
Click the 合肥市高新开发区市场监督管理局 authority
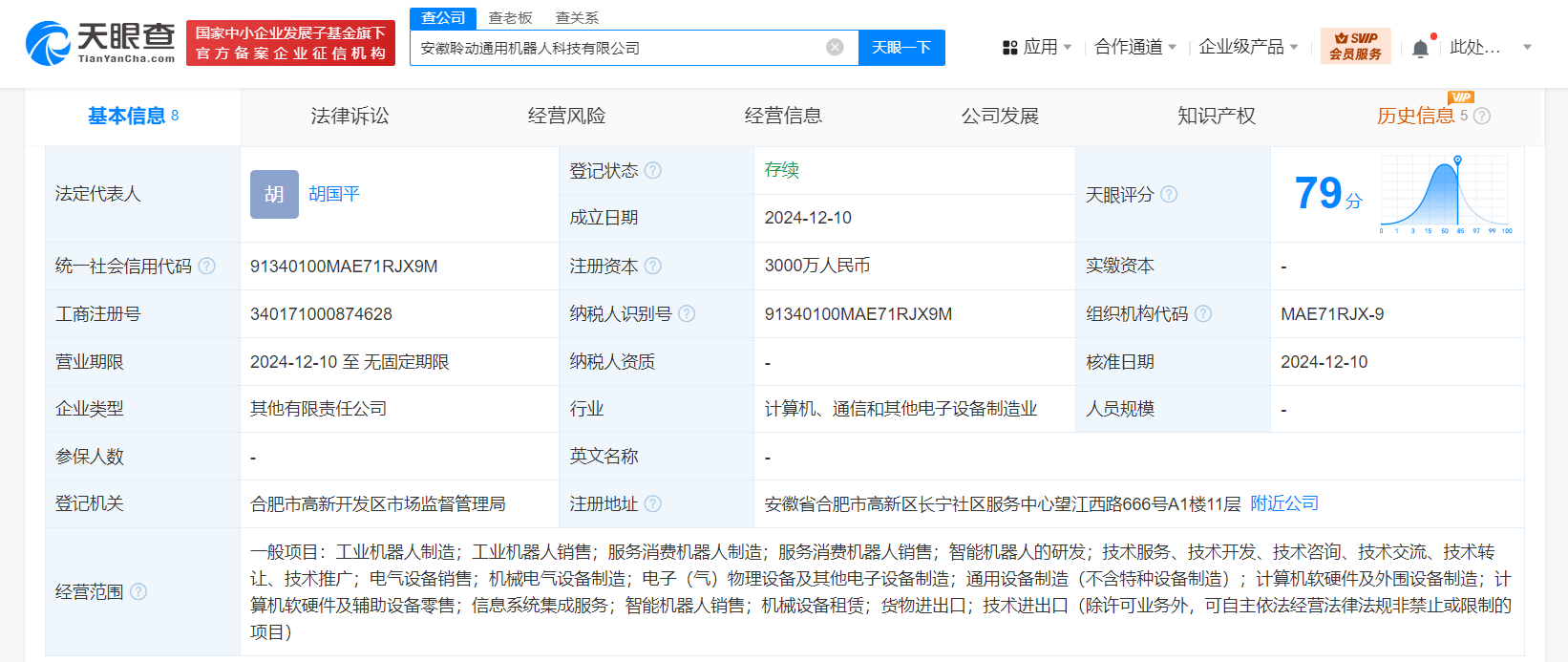point(378,504)
